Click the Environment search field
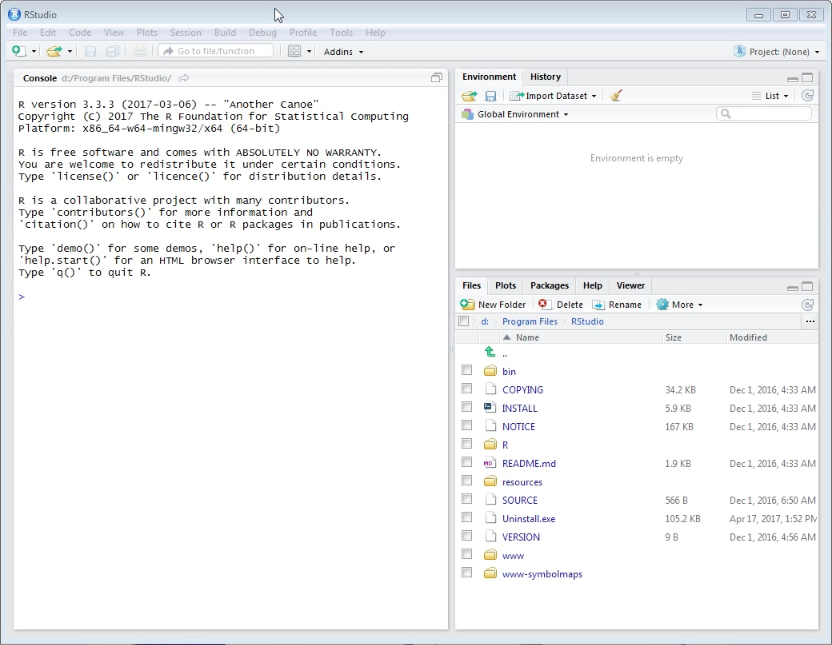 point(764,114)
